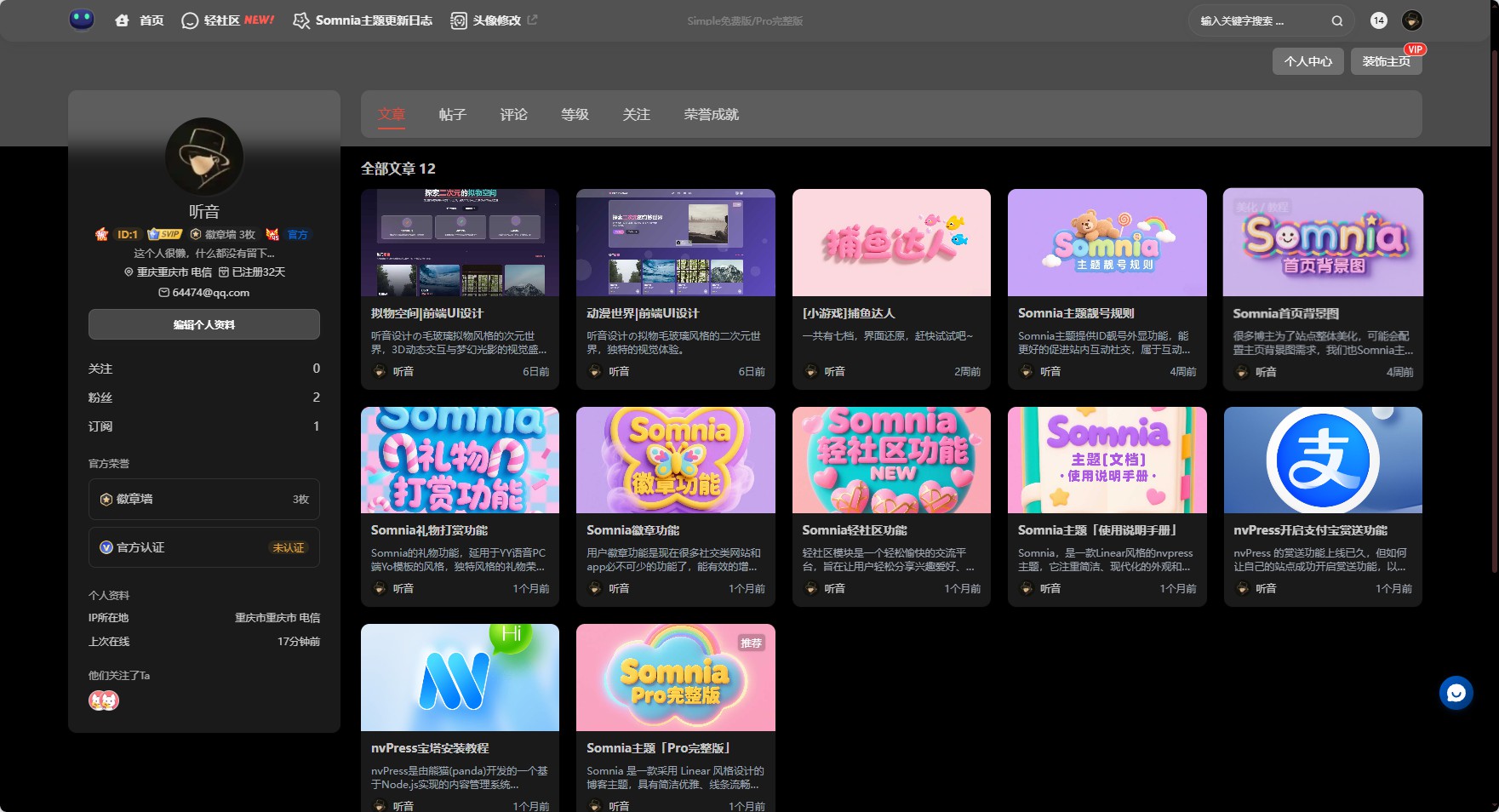The image size is (1499, 812).
Task: Open the 徽章墙 honor row
Action: tap(204, 499)
